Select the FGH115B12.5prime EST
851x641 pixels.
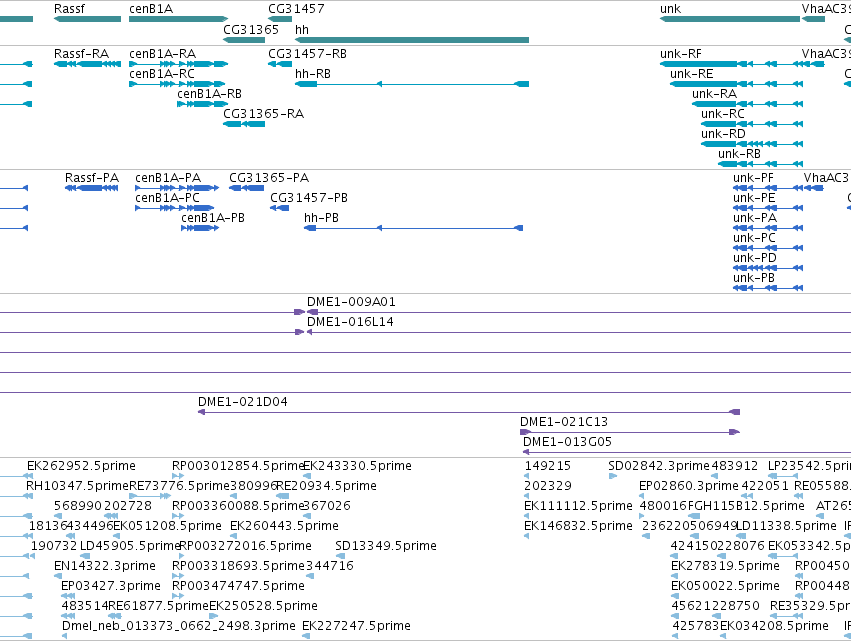(694, 516)
